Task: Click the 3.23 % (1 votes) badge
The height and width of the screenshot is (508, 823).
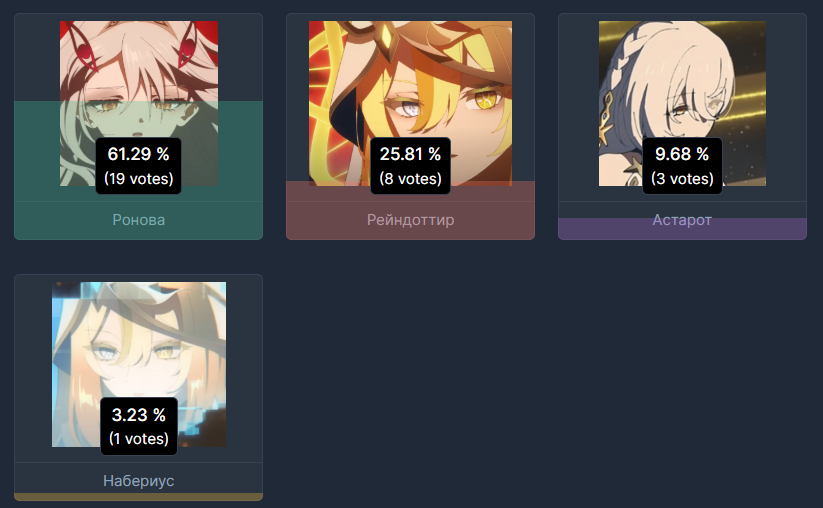Action: point(139,426)
